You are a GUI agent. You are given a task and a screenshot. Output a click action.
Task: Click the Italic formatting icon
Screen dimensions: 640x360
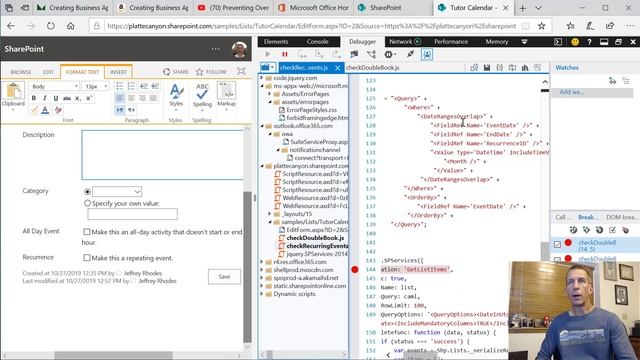(x=44, y=98)
